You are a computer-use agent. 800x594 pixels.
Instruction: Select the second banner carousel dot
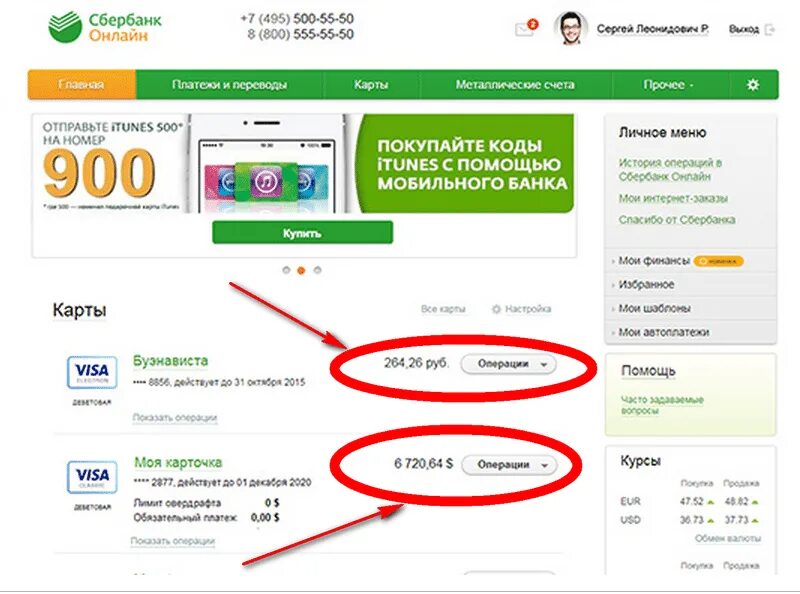tap(302, 270)
